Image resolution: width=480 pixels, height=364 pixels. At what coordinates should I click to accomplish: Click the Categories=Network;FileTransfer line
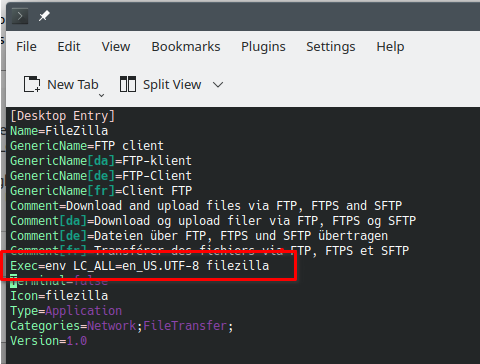(122, 326)
